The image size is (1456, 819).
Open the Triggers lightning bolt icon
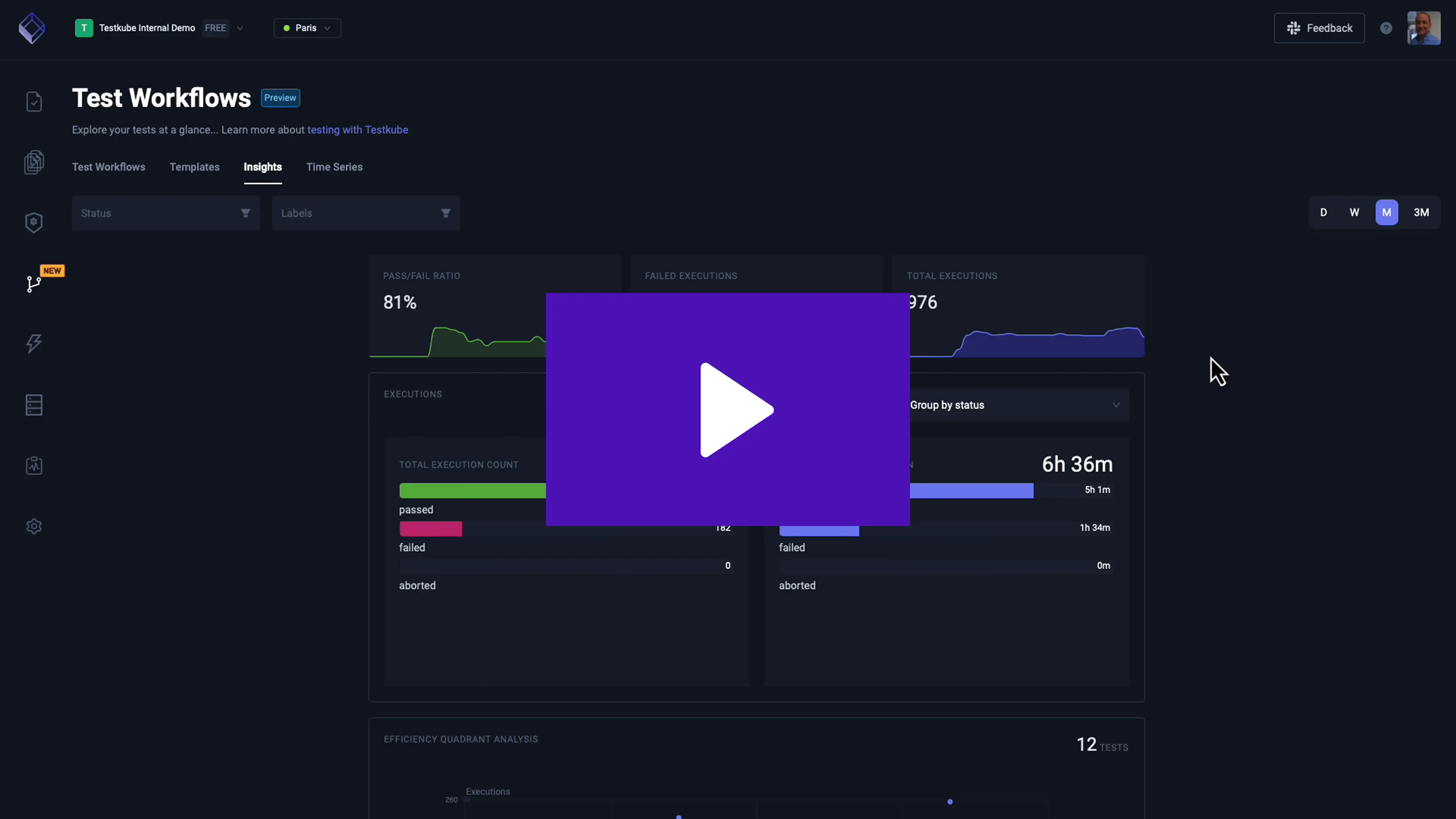tap(34, 344)
